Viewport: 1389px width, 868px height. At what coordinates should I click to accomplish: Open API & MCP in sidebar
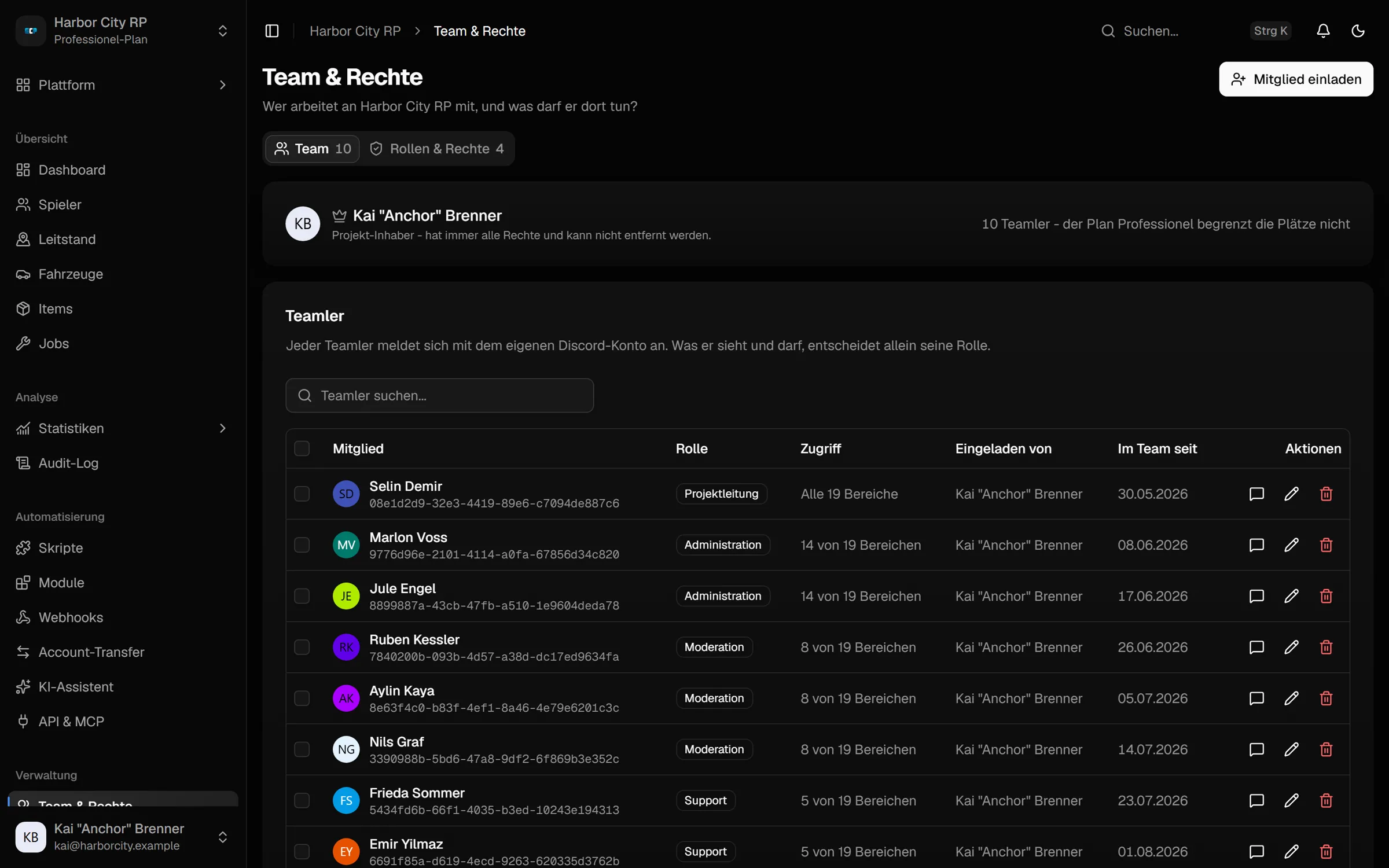click(123, 721)
